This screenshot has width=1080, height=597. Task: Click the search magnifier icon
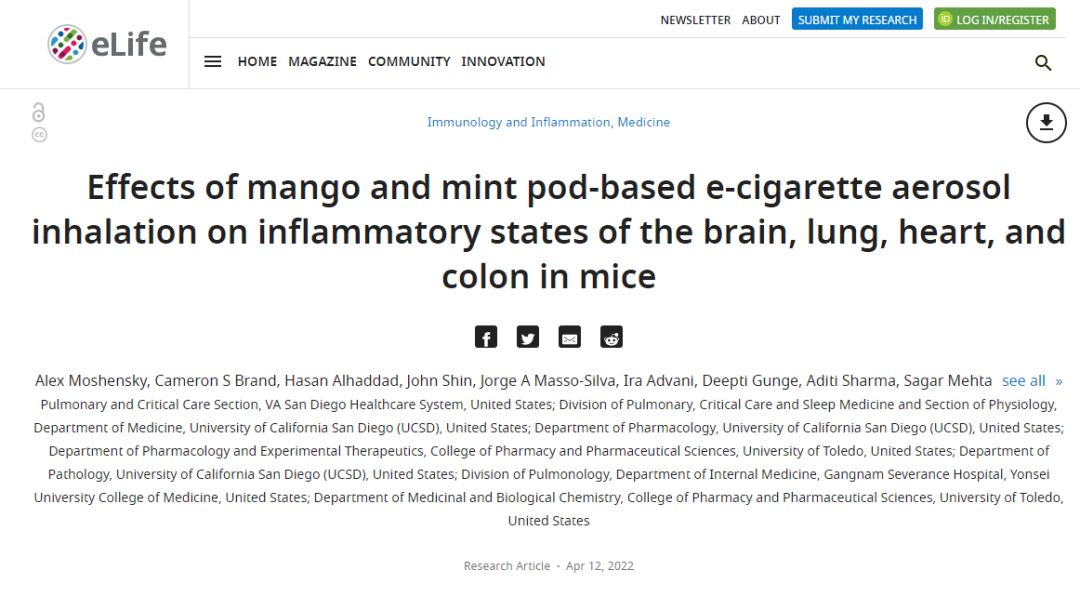(x=1043, y=63)
